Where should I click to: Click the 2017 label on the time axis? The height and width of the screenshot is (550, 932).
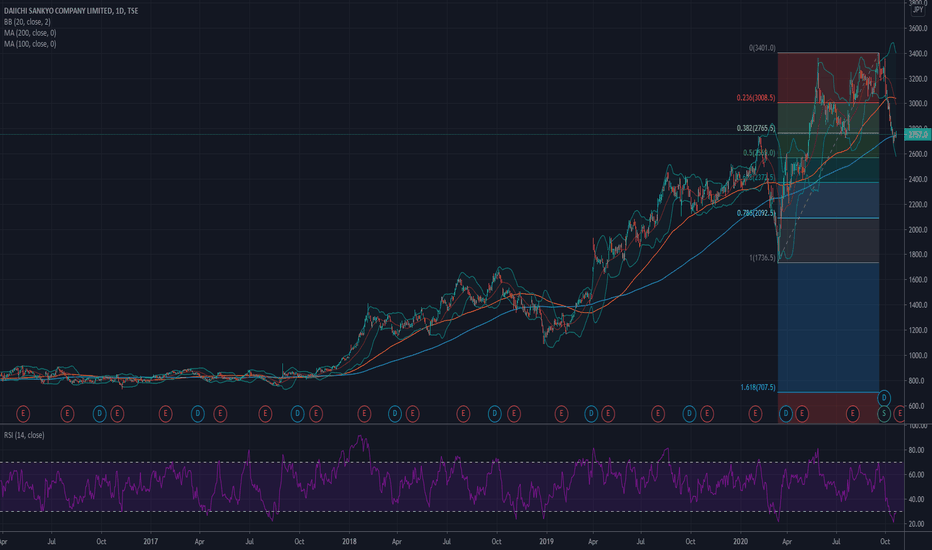[x=150, y=542]
